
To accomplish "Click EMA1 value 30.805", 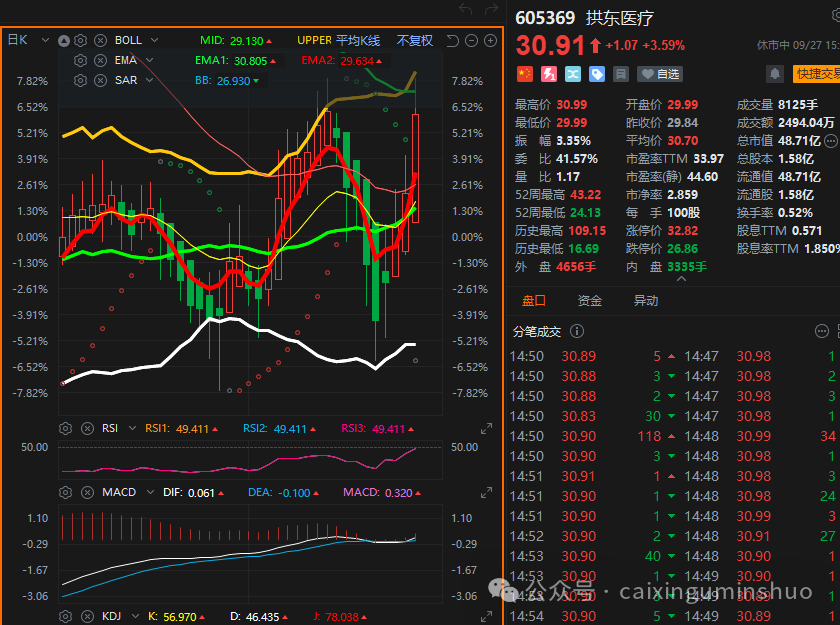I will click(x=251, y=61).
